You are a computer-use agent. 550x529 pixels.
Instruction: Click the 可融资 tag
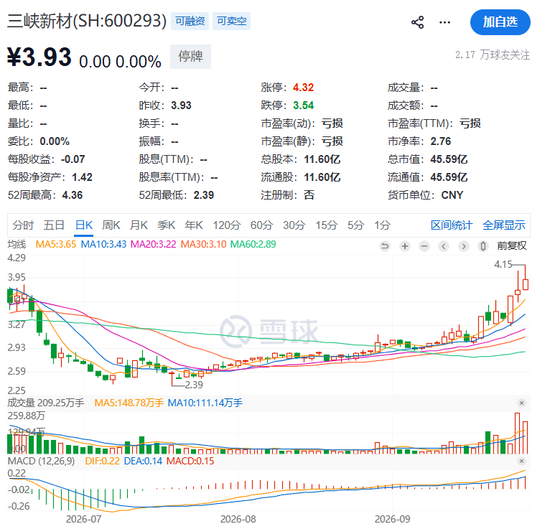190,21
